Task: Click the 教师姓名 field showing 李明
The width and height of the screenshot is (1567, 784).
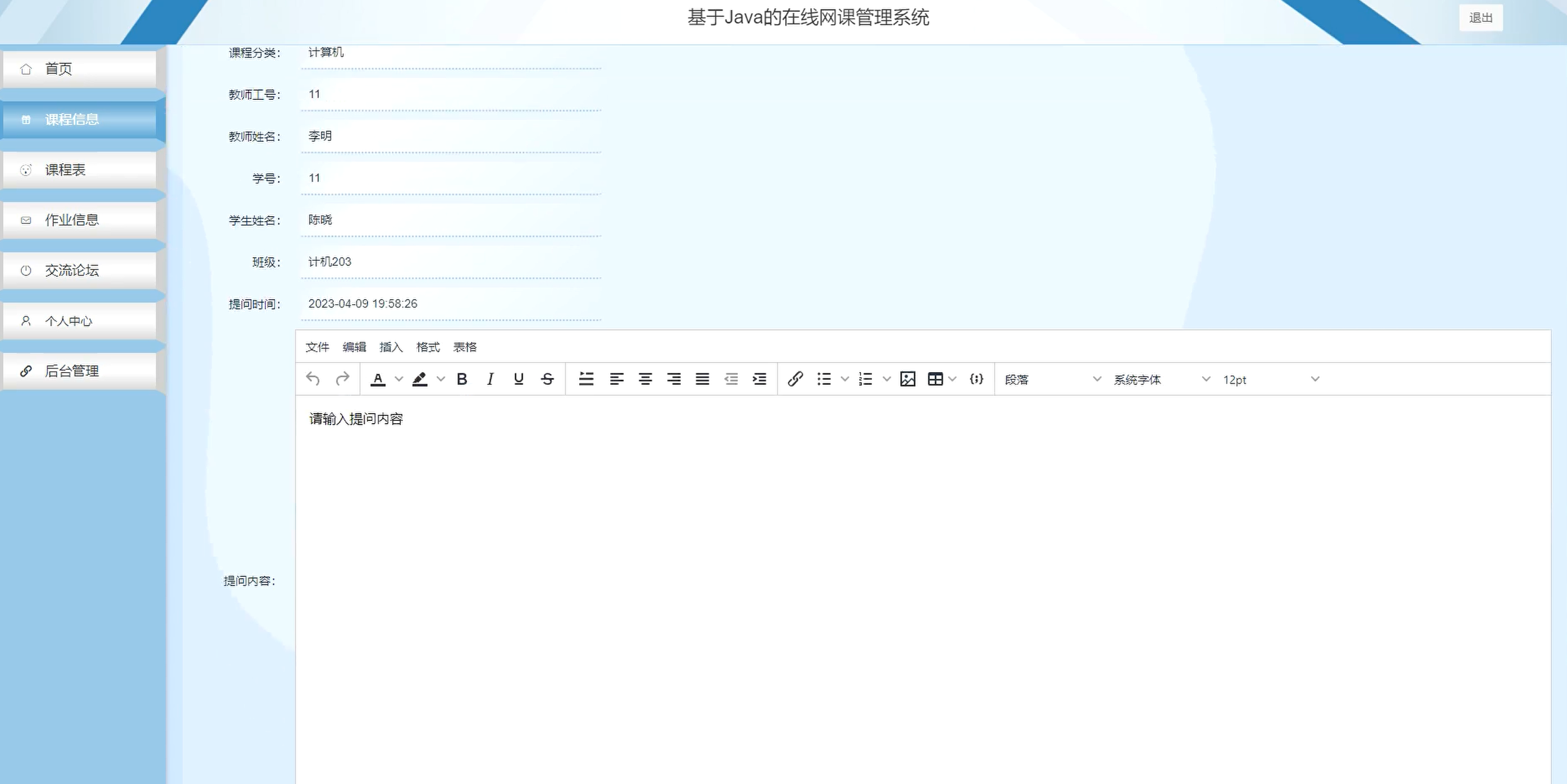Action: 451,136
